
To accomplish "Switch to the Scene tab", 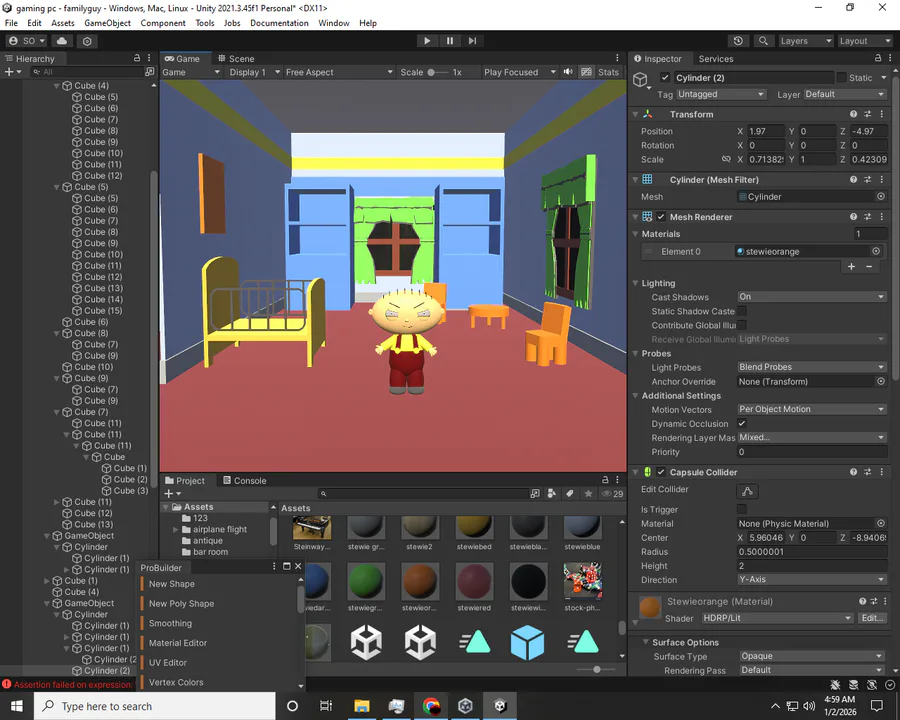I will click(x=236, y=59).
